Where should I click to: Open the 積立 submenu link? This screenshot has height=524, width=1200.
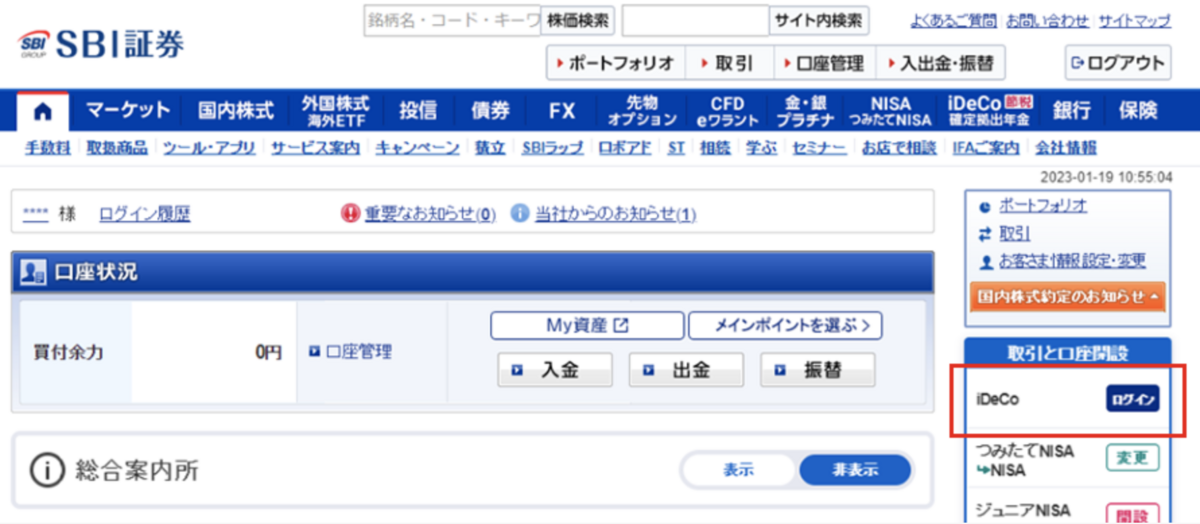[x=490, y=148]
